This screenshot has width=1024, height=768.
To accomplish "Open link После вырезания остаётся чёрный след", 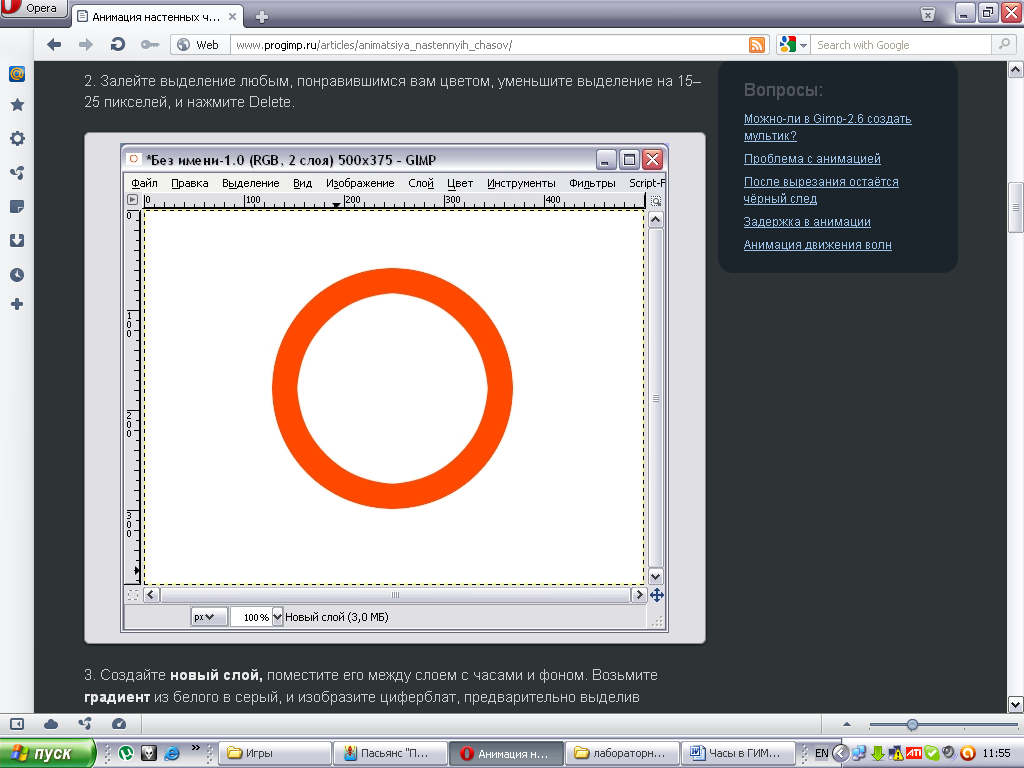I will [821, 190].
